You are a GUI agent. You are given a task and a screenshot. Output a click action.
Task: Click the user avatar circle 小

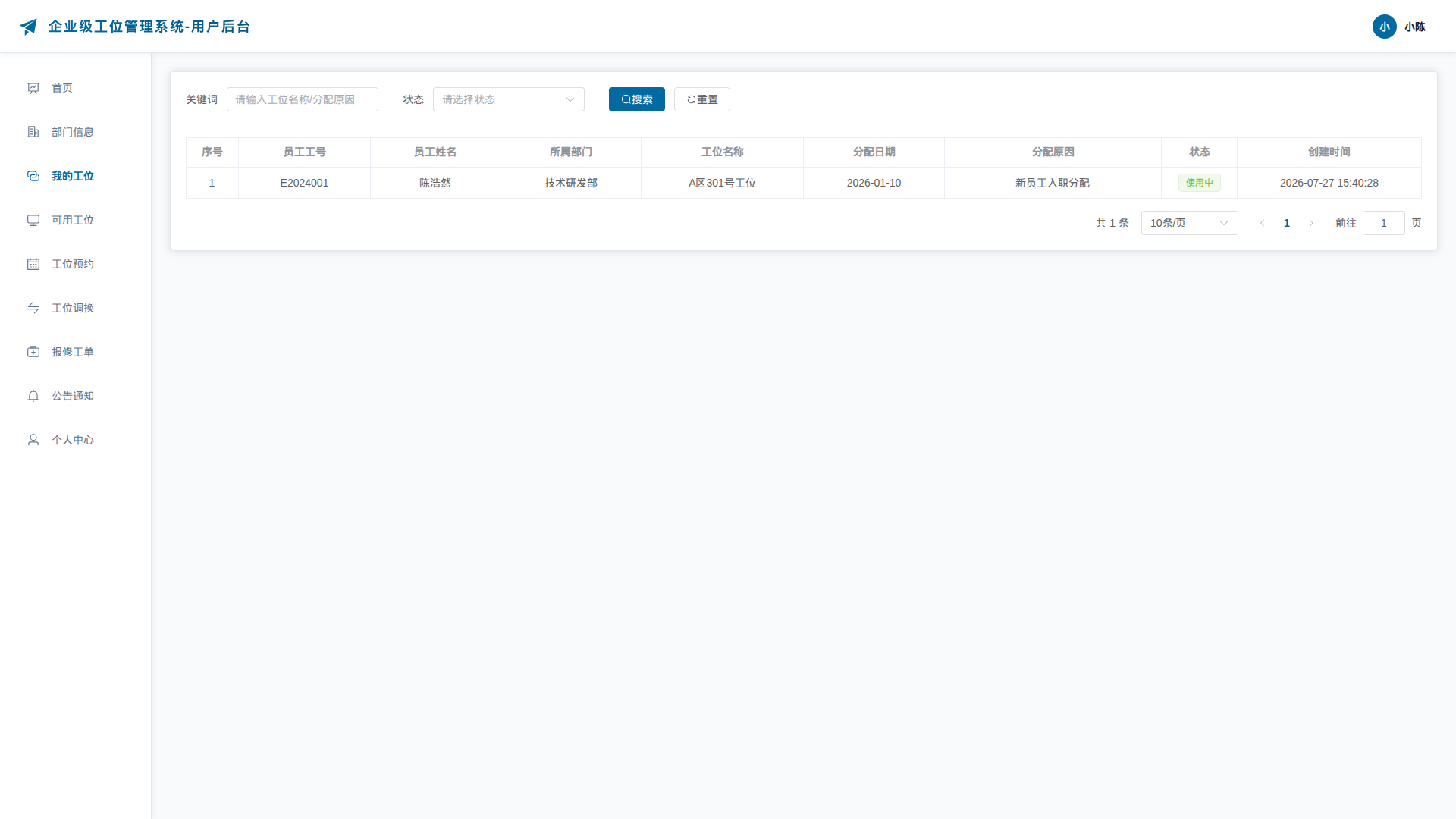[1384, 27]
